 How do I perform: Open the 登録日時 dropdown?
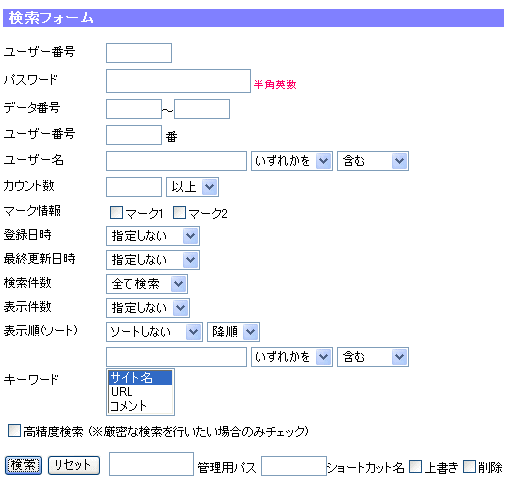click(x=153, y=236)
